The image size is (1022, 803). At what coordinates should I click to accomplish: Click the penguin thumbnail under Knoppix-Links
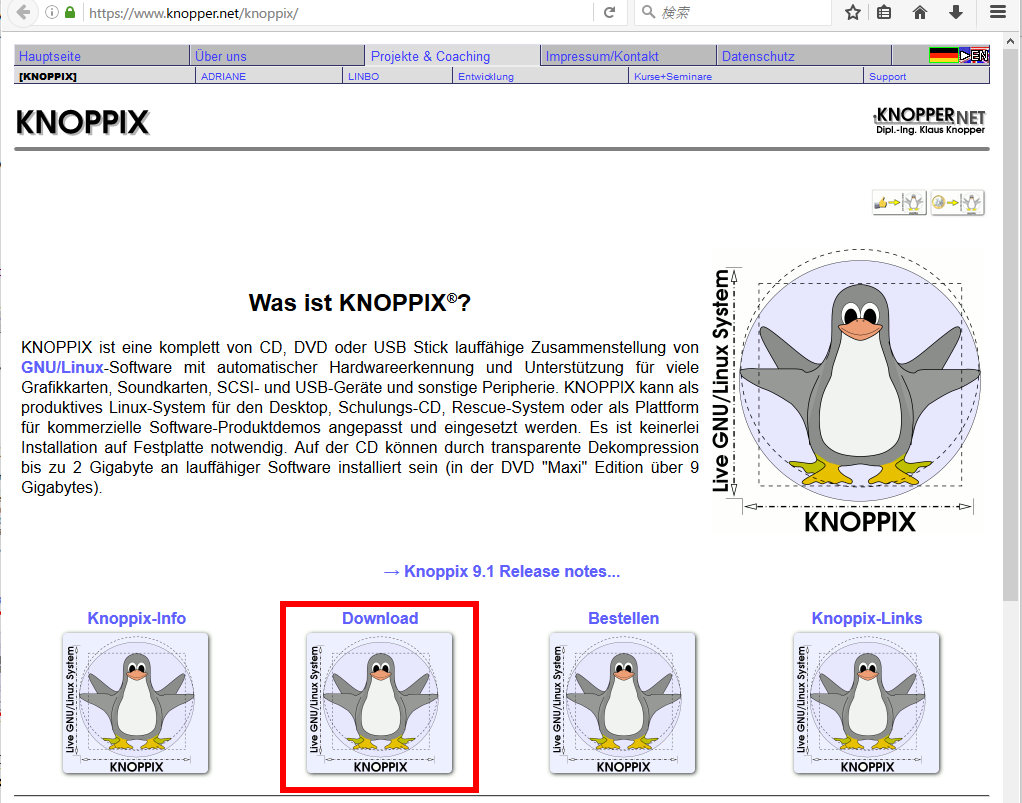pos(866,703)
